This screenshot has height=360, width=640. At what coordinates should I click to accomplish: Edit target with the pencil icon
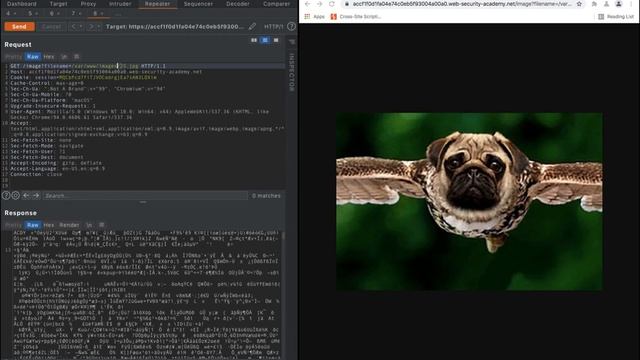coord(252,27)
